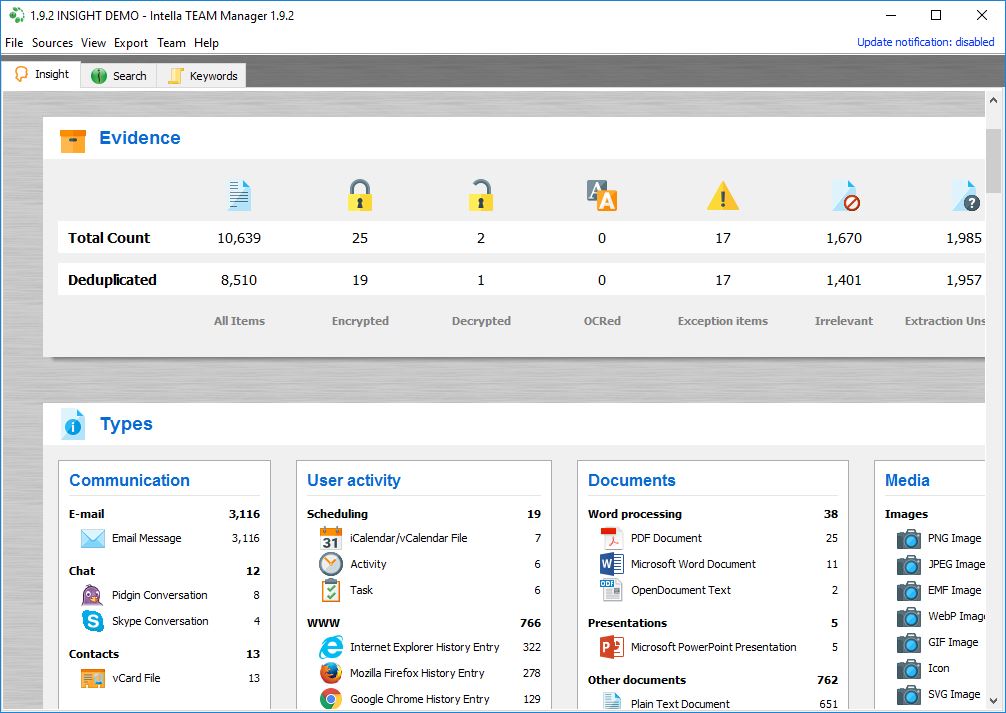
Task: Click the Microsoft PowerPoint Presentation icon
Action: (612, 647)
